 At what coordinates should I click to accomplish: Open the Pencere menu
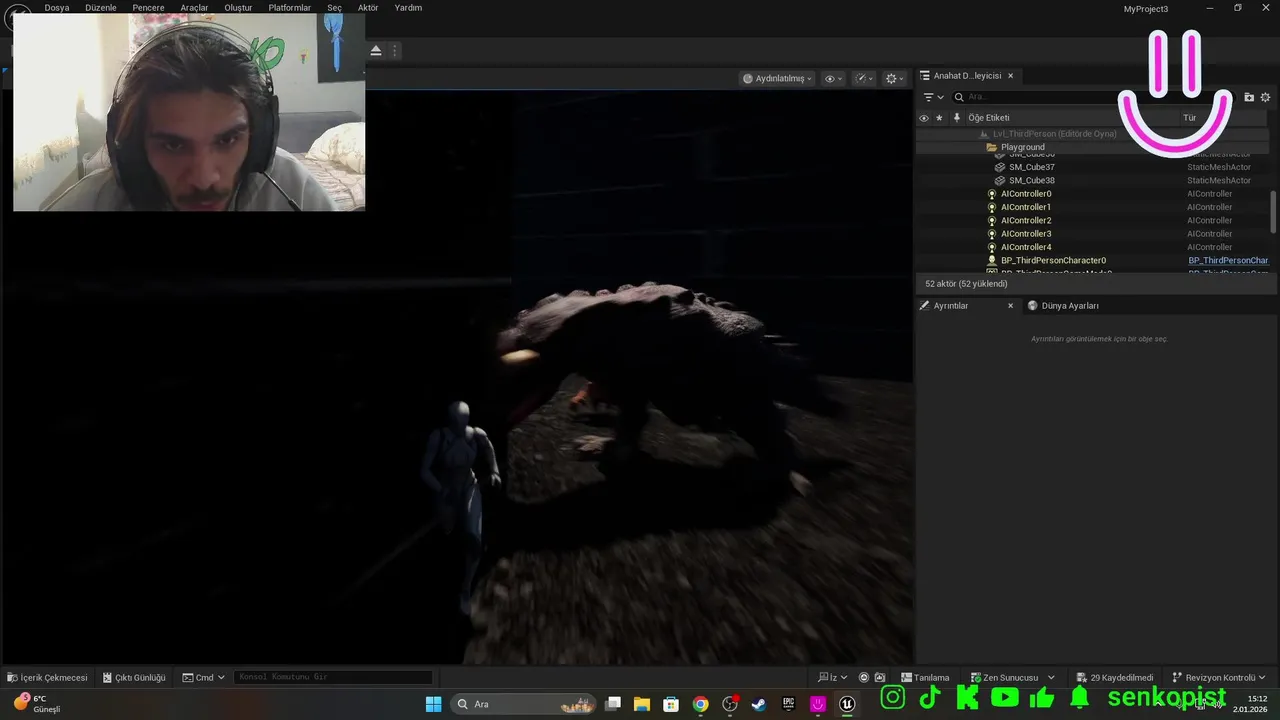(148, 8)
